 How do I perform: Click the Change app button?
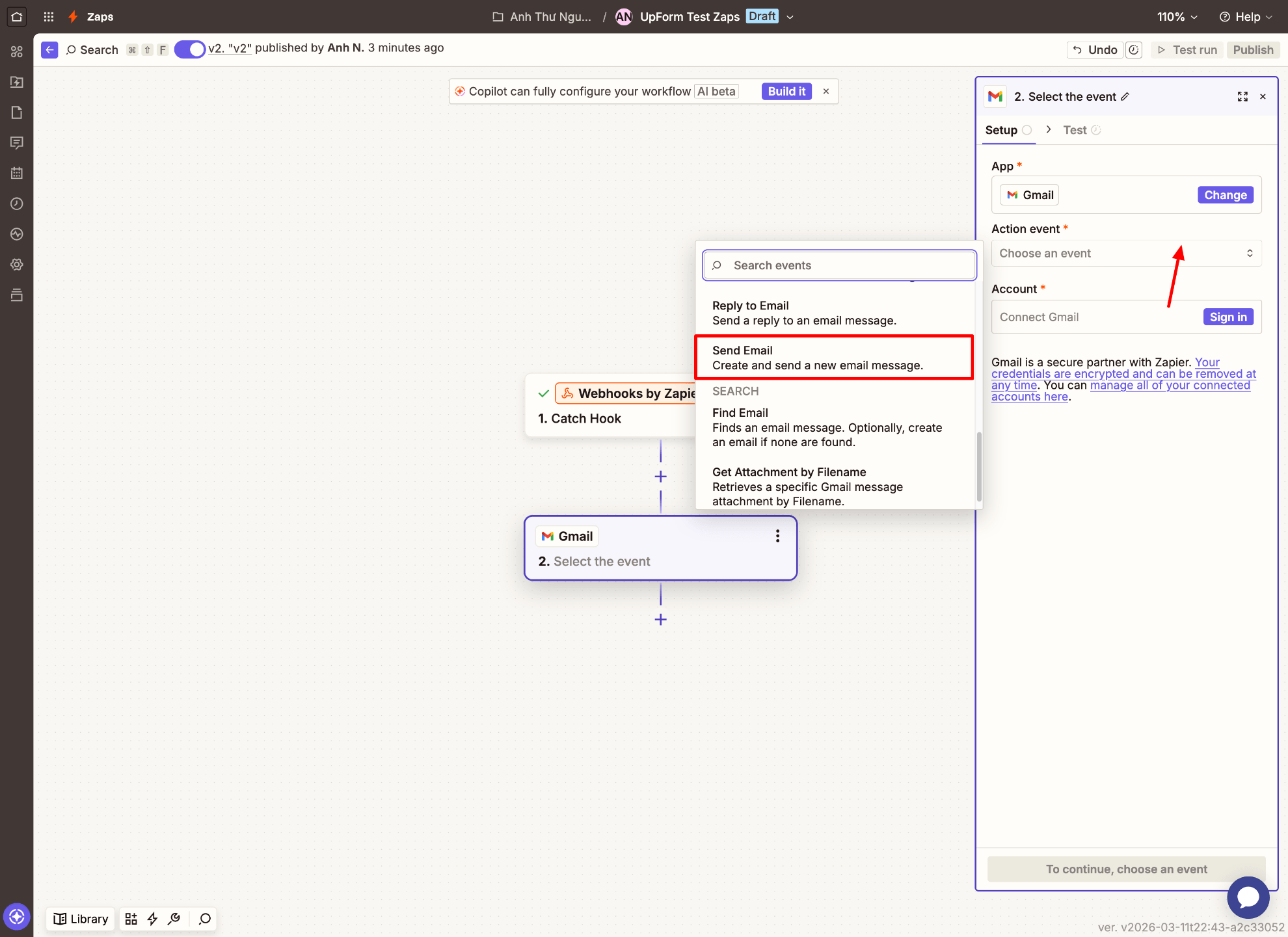coord(1225,195)
